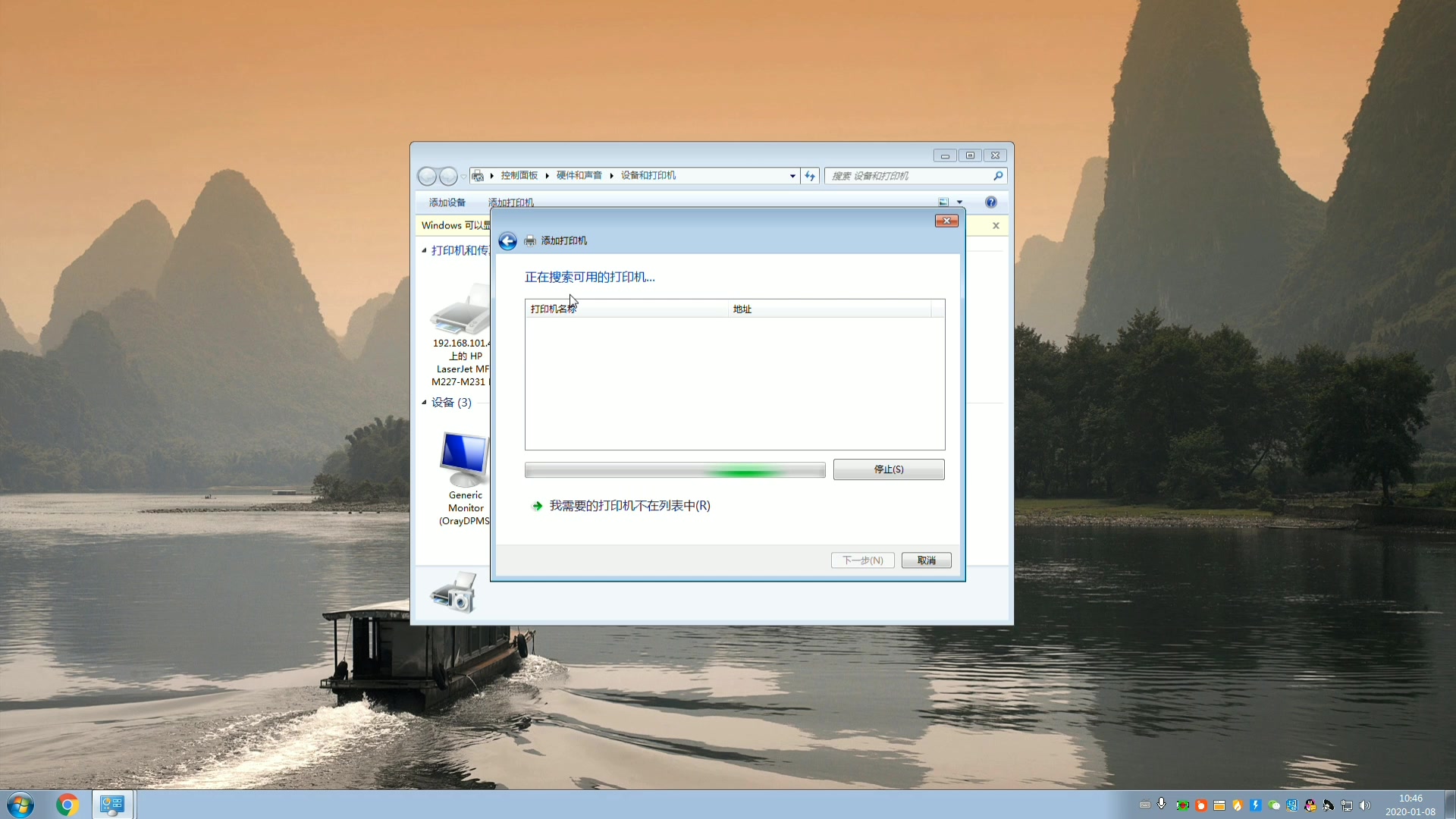1456x819 pixels.
Task: Collapse the 打印机和传真 group
Action: point(425,250)
